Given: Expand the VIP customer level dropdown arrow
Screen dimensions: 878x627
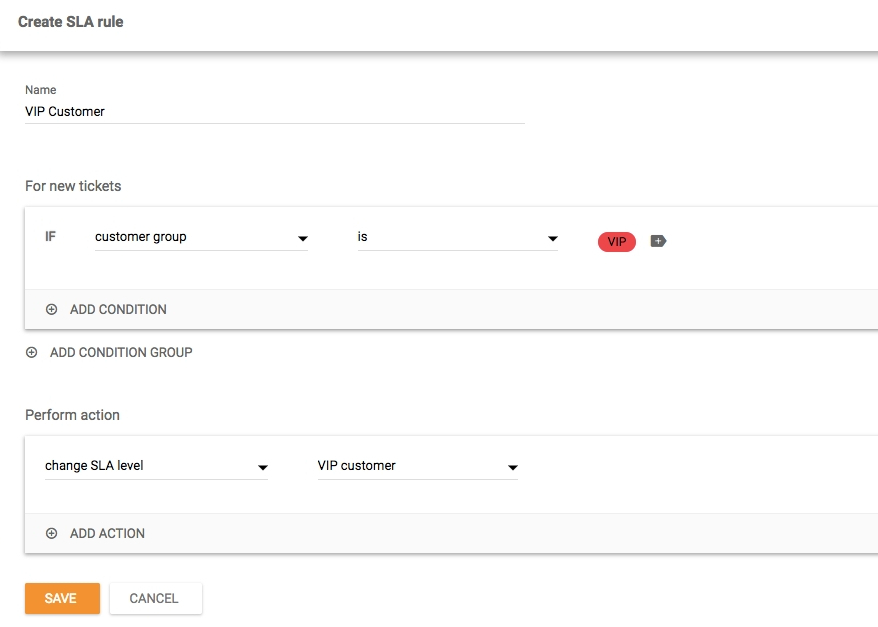Looking at the screenshot, I should pos(512,467).
